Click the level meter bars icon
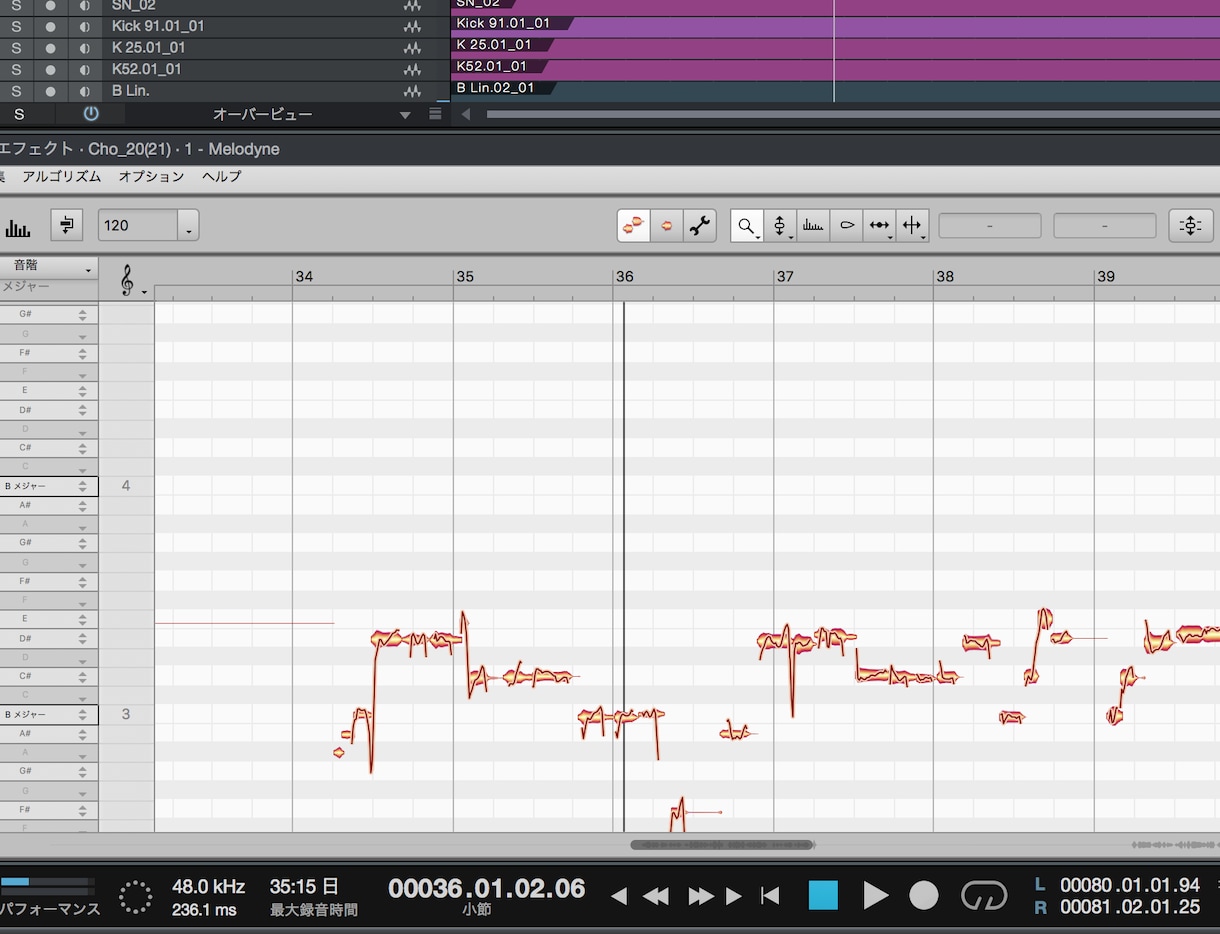Viewport: 1220px width, 934px height. pyautogui.click(x=18, y=227)
